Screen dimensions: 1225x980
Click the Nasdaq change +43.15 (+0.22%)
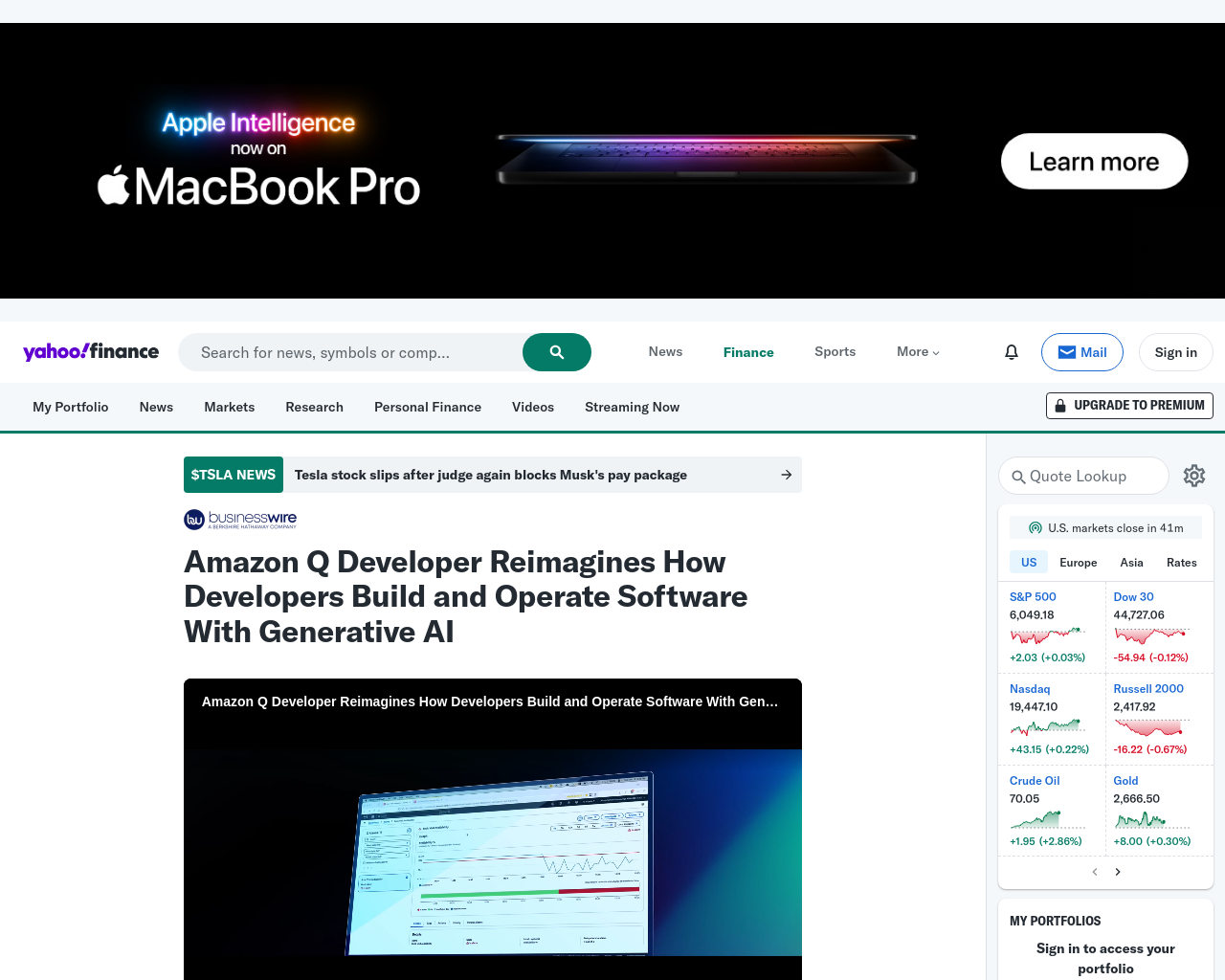[x=1049, y=749]
